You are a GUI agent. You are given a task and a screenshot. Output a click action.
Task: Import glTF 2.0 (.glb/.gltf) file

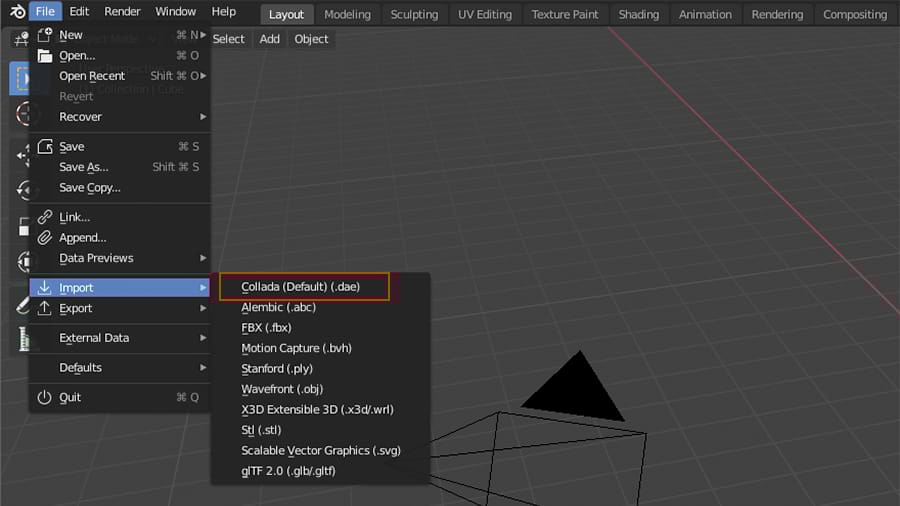321,471
